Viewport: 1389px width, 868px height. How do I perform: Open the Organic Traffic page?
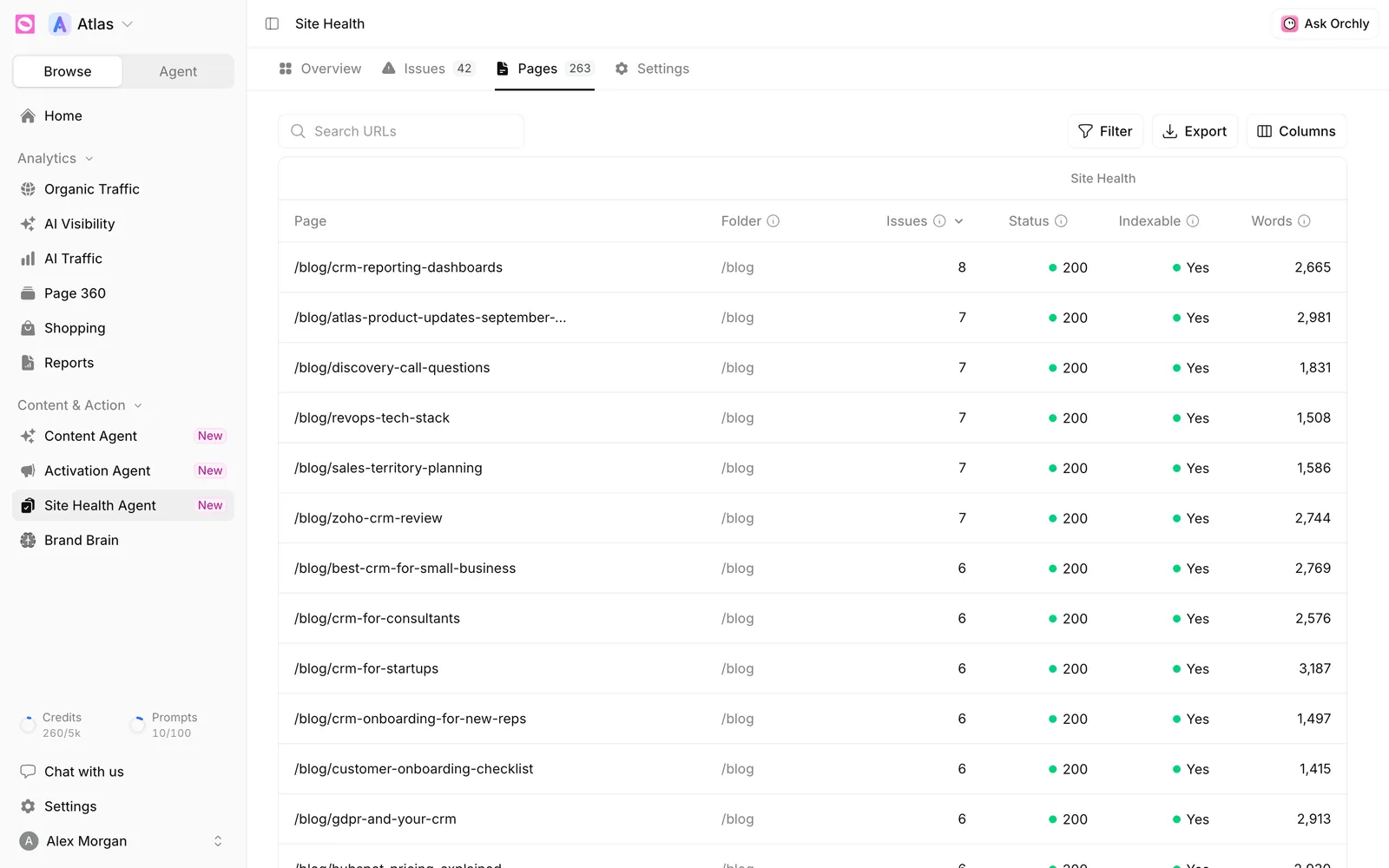(123, 189)
